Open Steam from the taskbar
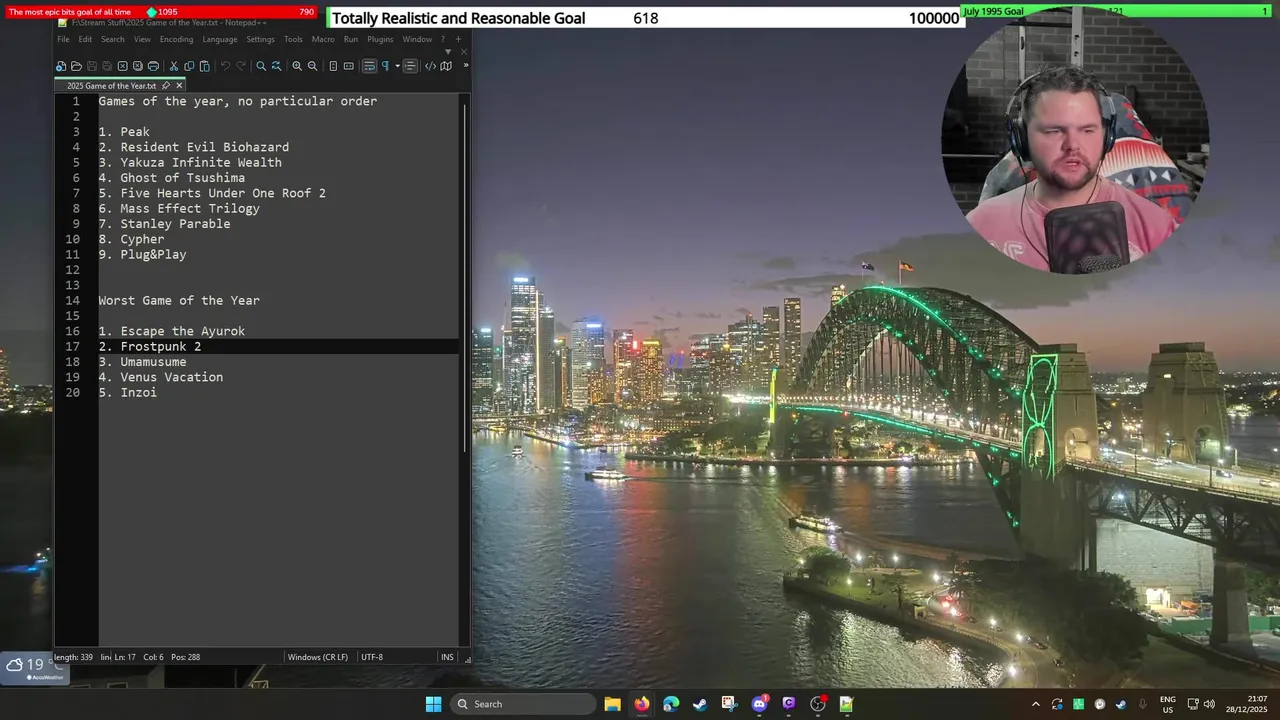Screen dimensions: 1280x720 tap(700, 704)
